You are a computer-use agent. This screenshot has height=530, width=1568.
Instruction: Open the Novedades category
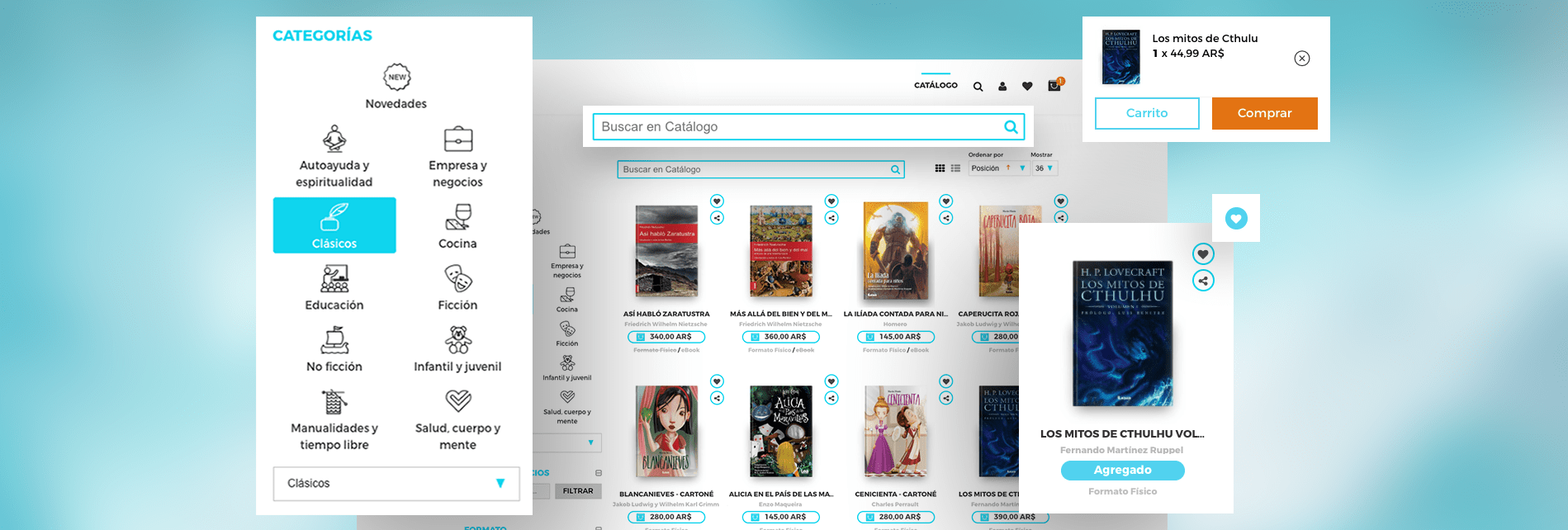coord(396,87)
